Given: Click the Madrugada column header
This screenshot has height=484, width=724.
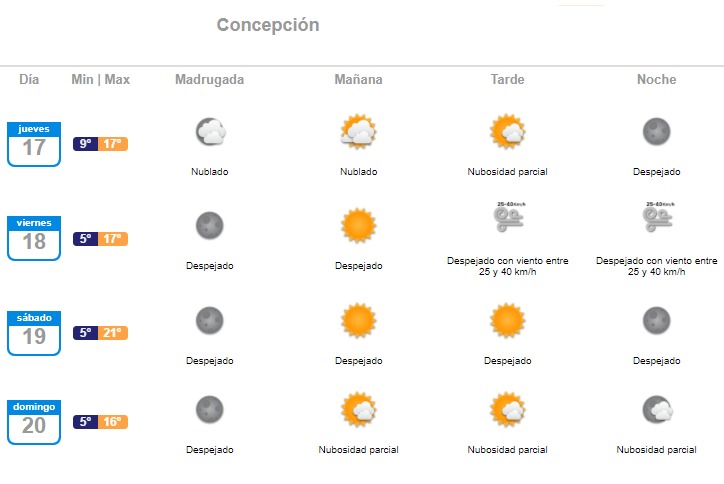Looking at the screenshot, I should tap(209, 80).
